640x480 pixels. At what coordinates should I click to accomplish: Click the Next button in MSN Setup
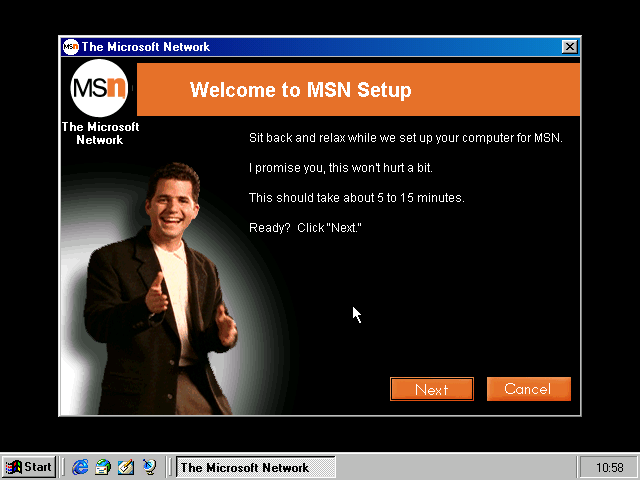tap(432, 389)
